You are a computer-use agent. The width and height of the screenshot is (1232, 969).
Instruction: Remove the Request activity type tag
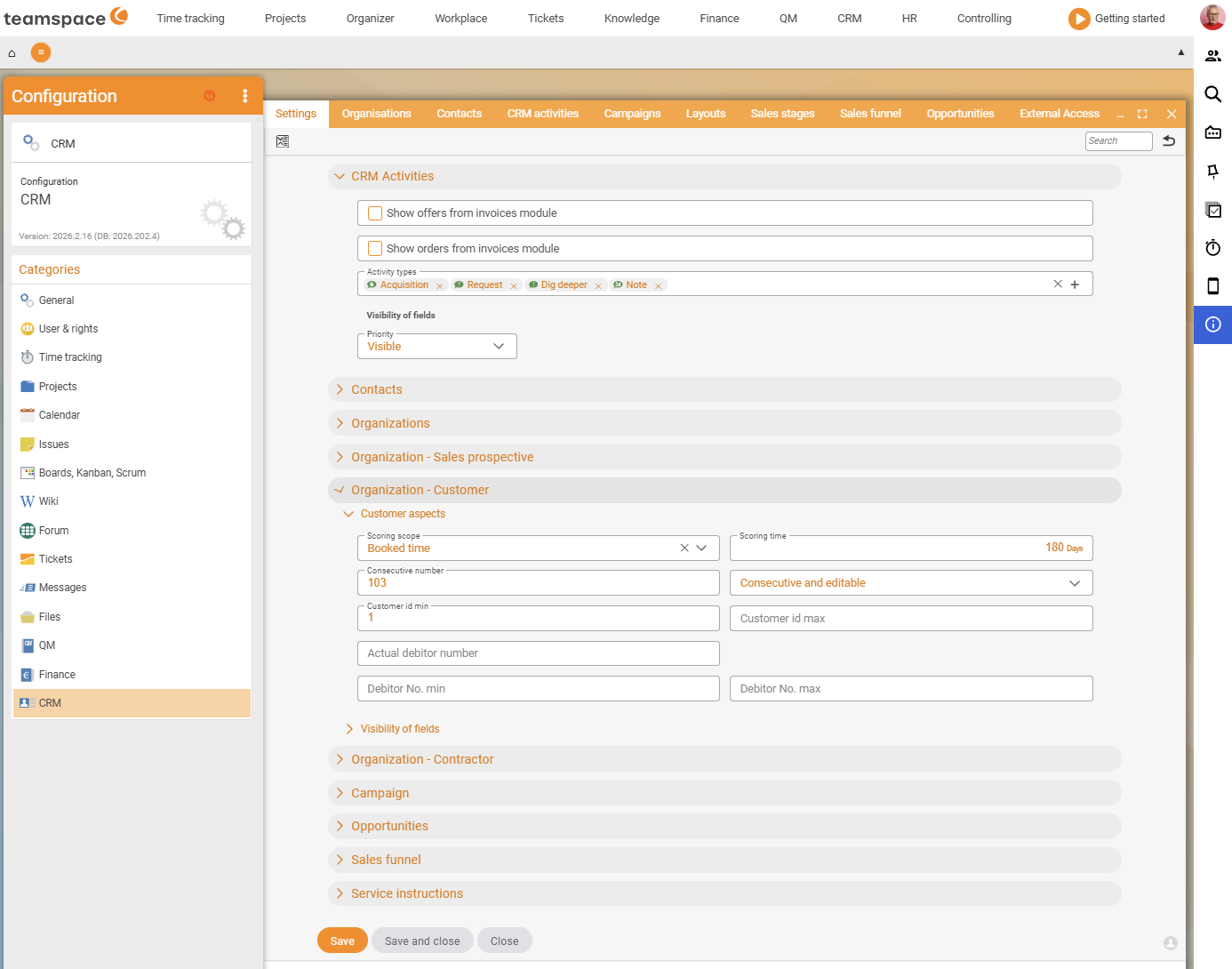(x=514, y=286)
